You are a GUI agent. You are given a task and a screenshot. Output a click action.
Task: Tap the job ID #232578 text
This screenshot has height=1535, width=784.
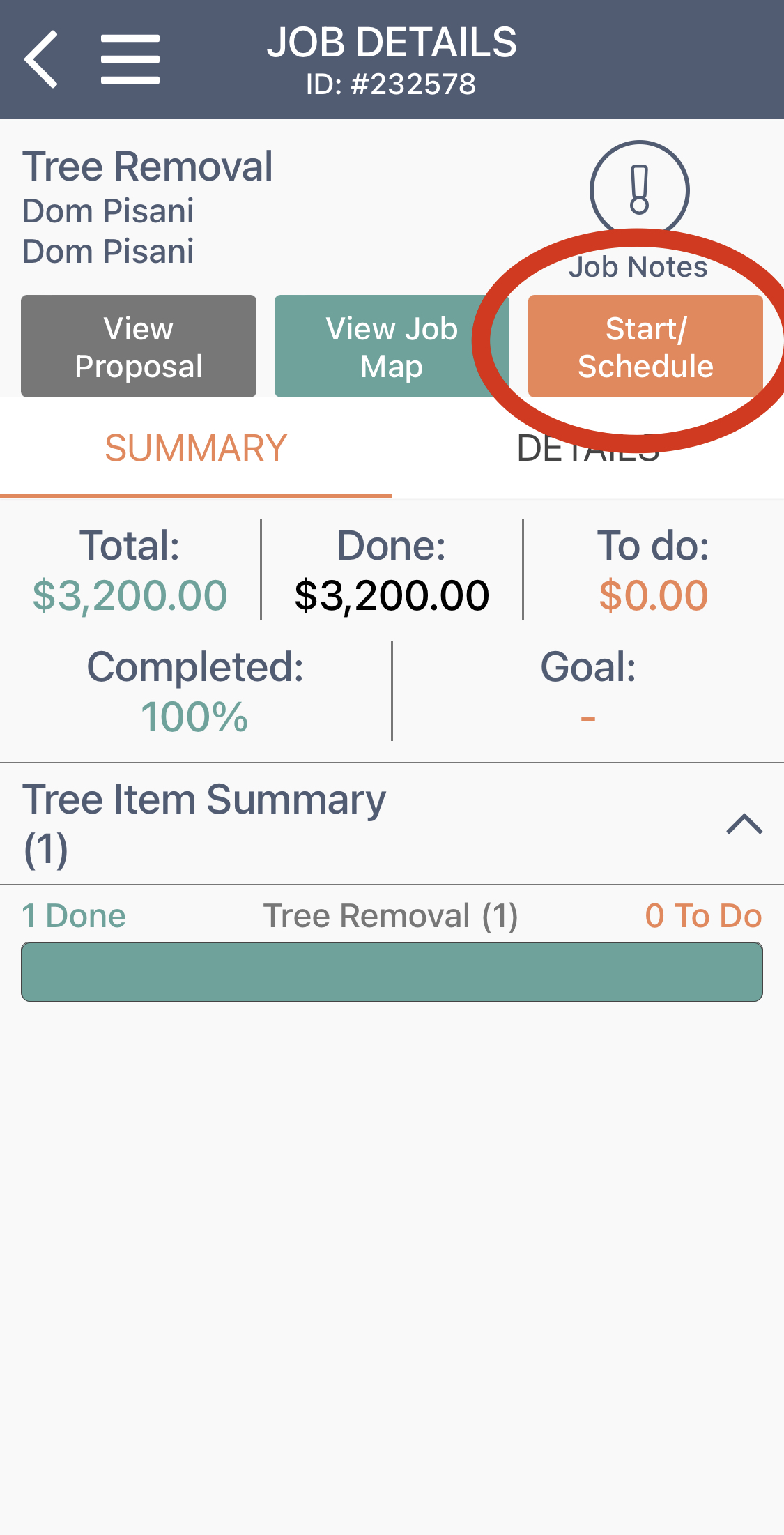point(391,84)
